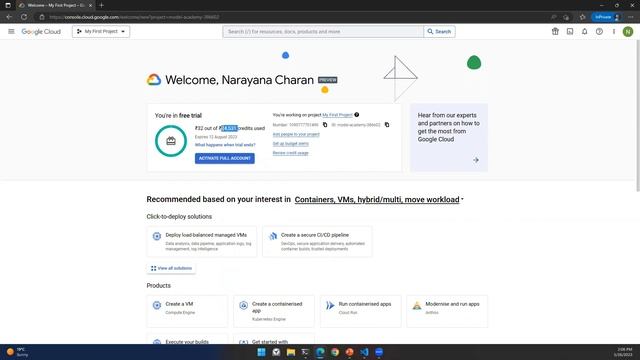Screen dimensions: 640x360
Task: Copy the project ID
Action: coord(387,124)
